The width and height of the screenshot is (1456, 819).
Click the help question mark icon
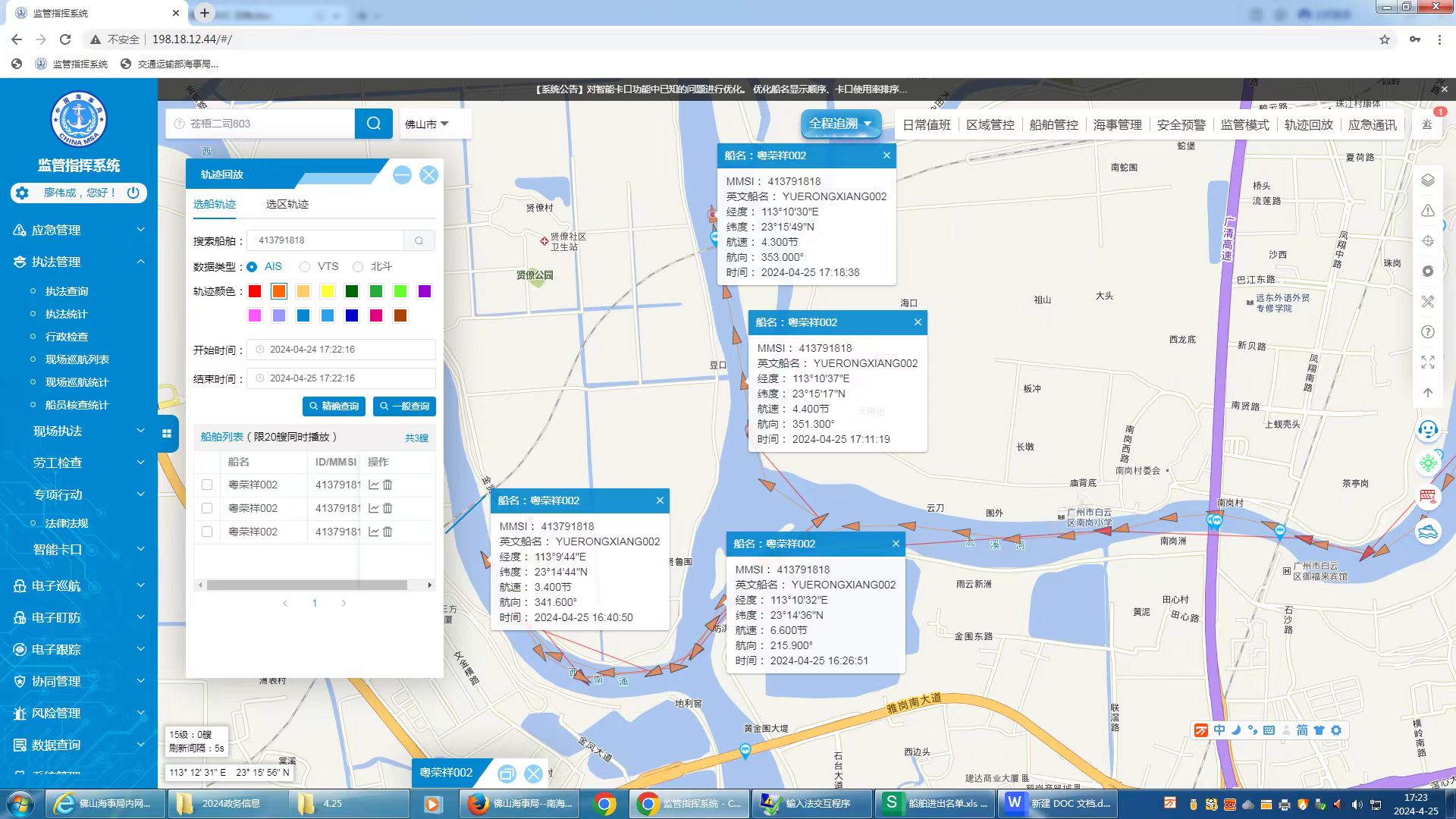click(1428, 332)
